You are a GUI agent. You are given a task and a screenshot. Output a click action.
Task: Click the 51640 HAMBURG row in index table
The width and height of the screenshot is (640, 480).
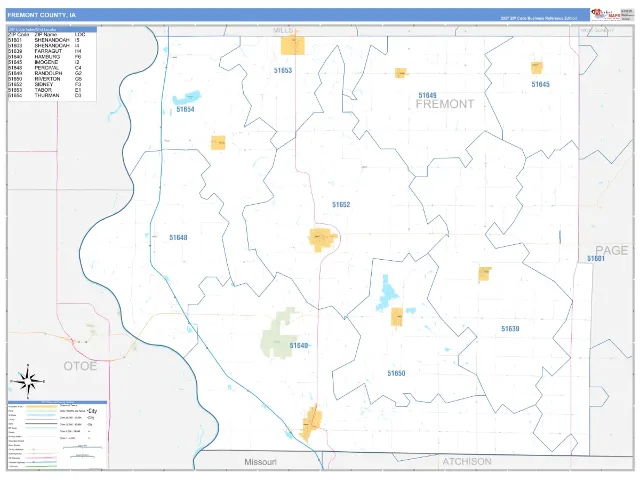point(47,57)
